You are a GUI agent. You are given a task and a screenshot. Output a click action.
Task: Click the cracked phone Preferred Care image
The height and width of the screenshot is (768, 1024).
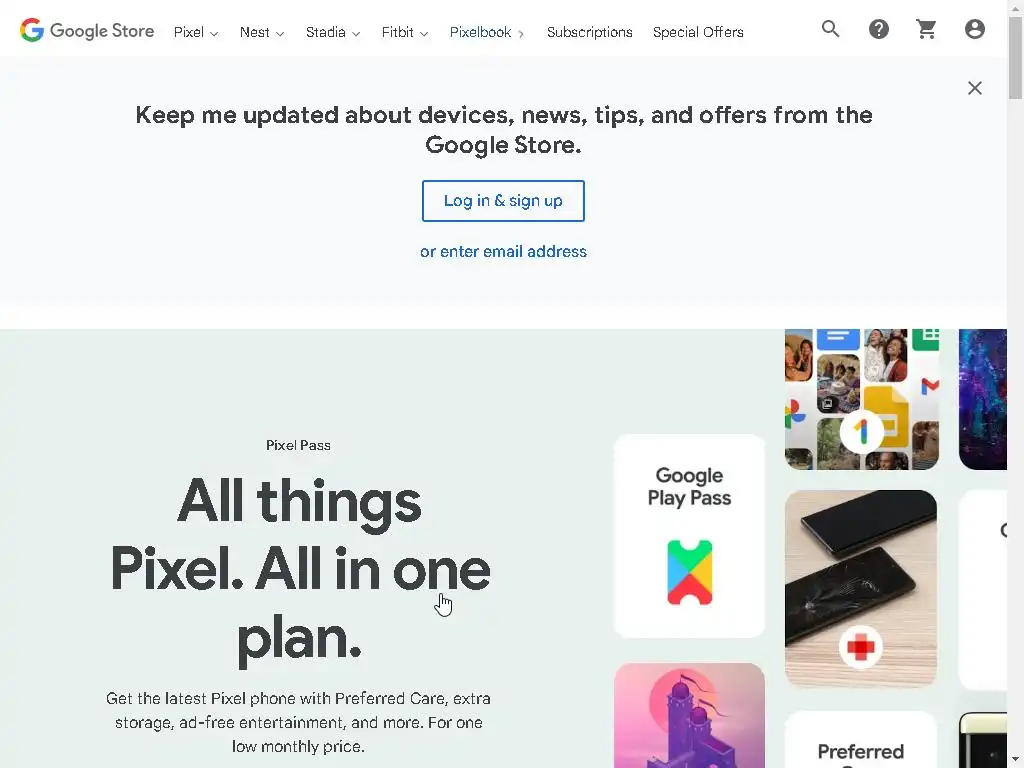click(861, 588)
